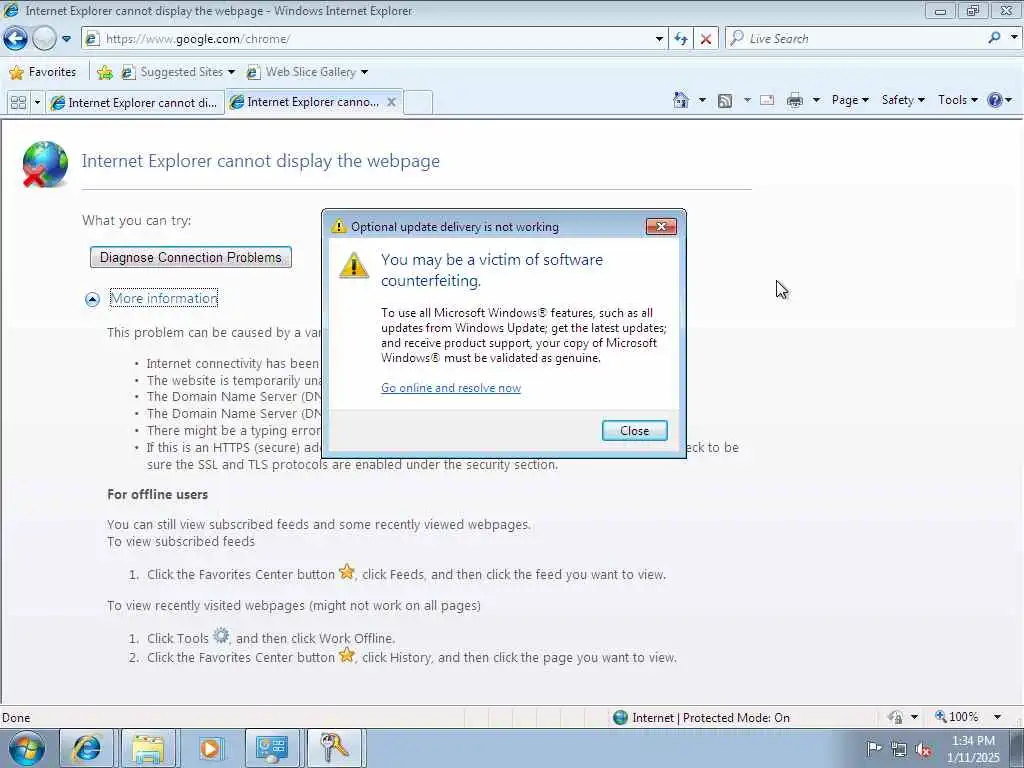Switch to the first Internet Explorer tab
Screen dimensions: 1024x768
(x=135, y=103)
